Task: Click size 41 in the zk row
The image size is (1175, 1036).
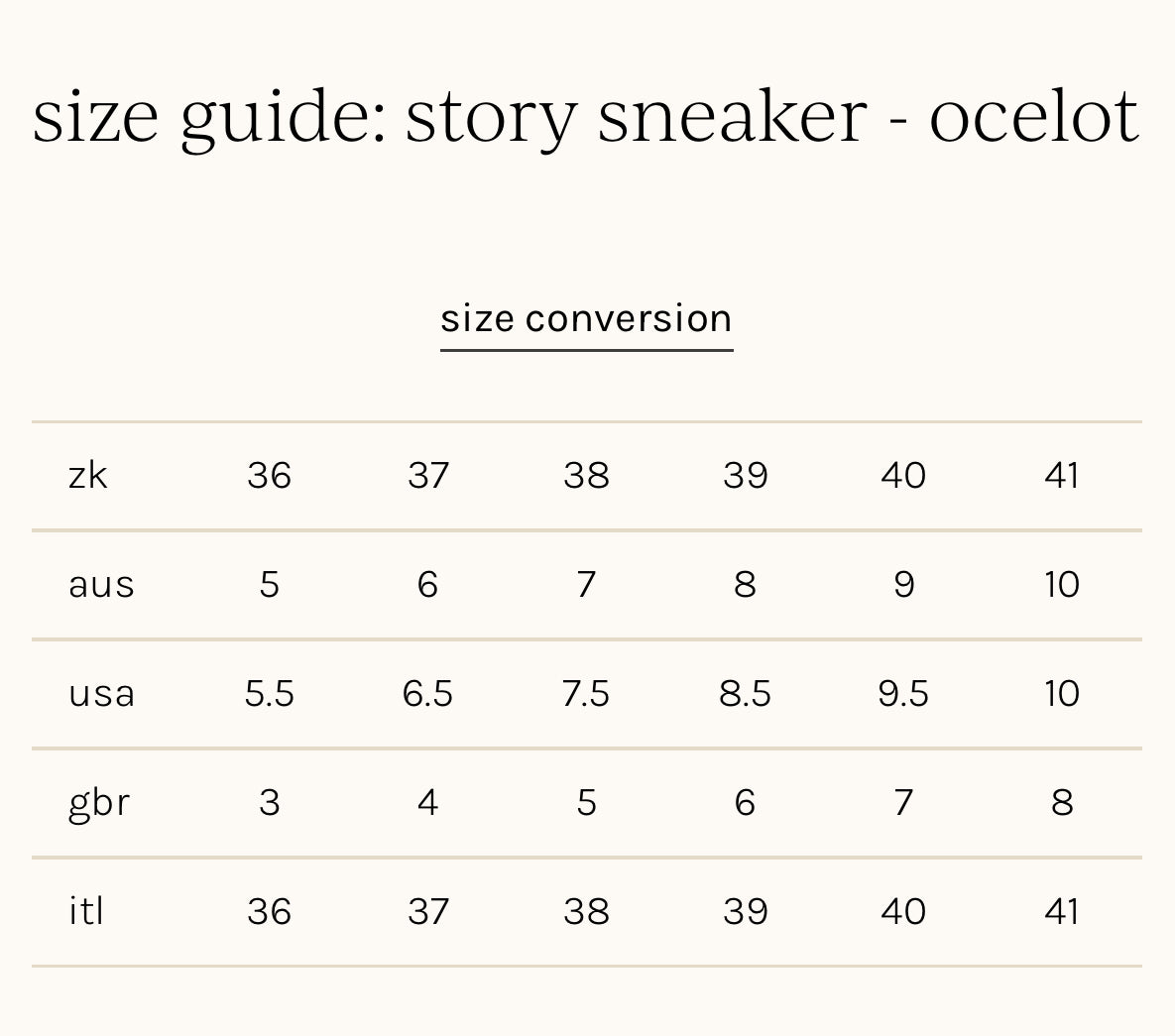Action: pos(1061,476)
